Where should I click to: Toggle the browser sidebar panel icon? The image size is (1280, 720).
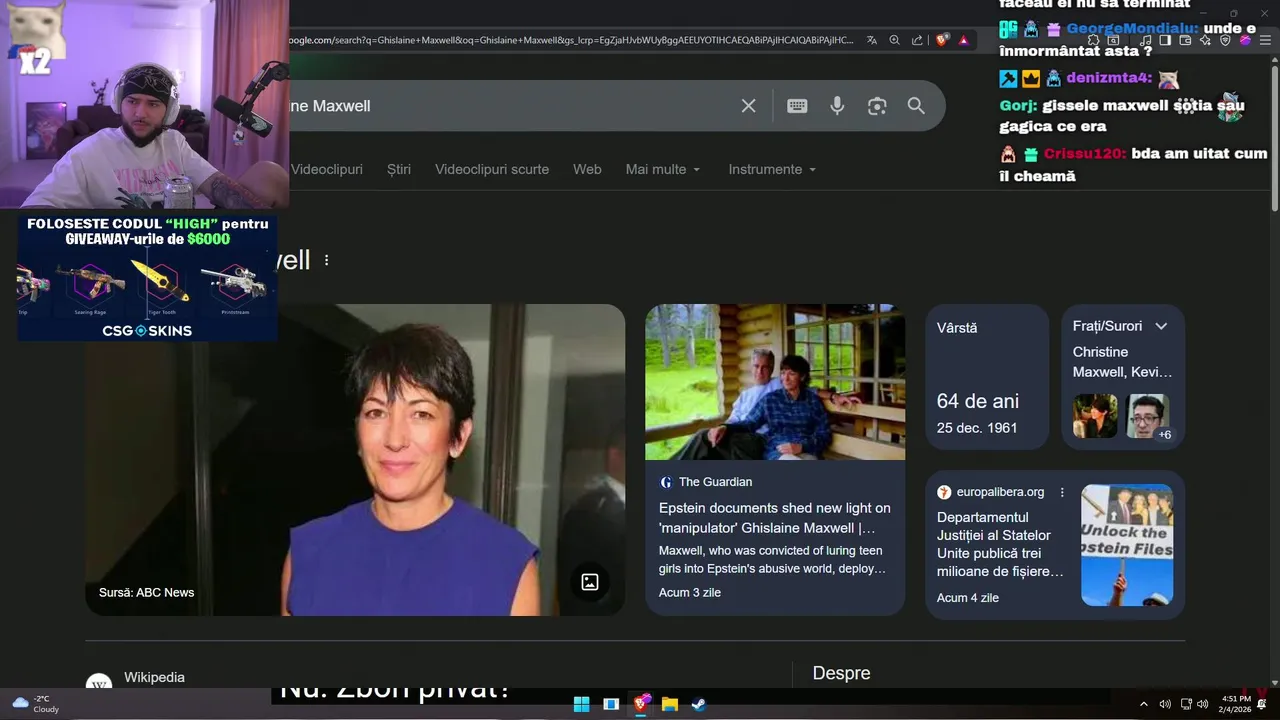coord(1165,40)
